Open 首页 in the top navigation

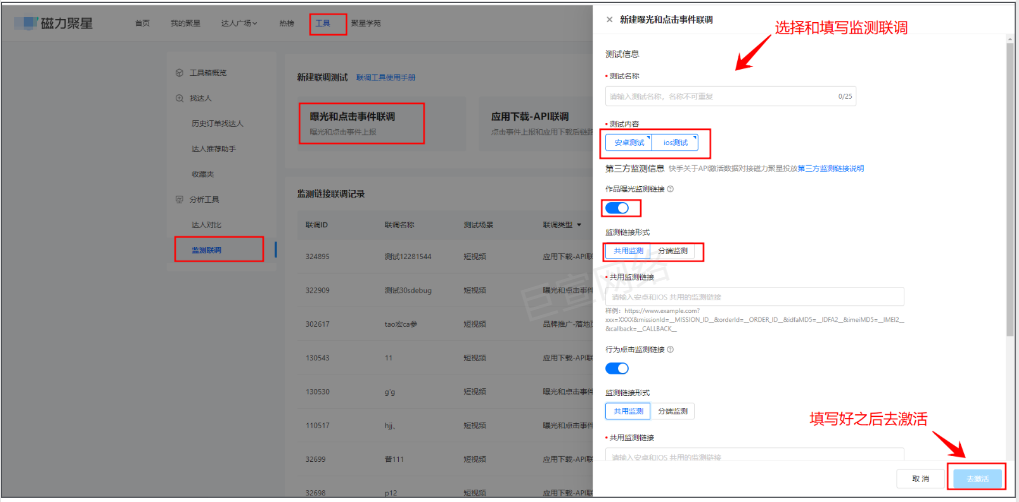coord(142,23)
